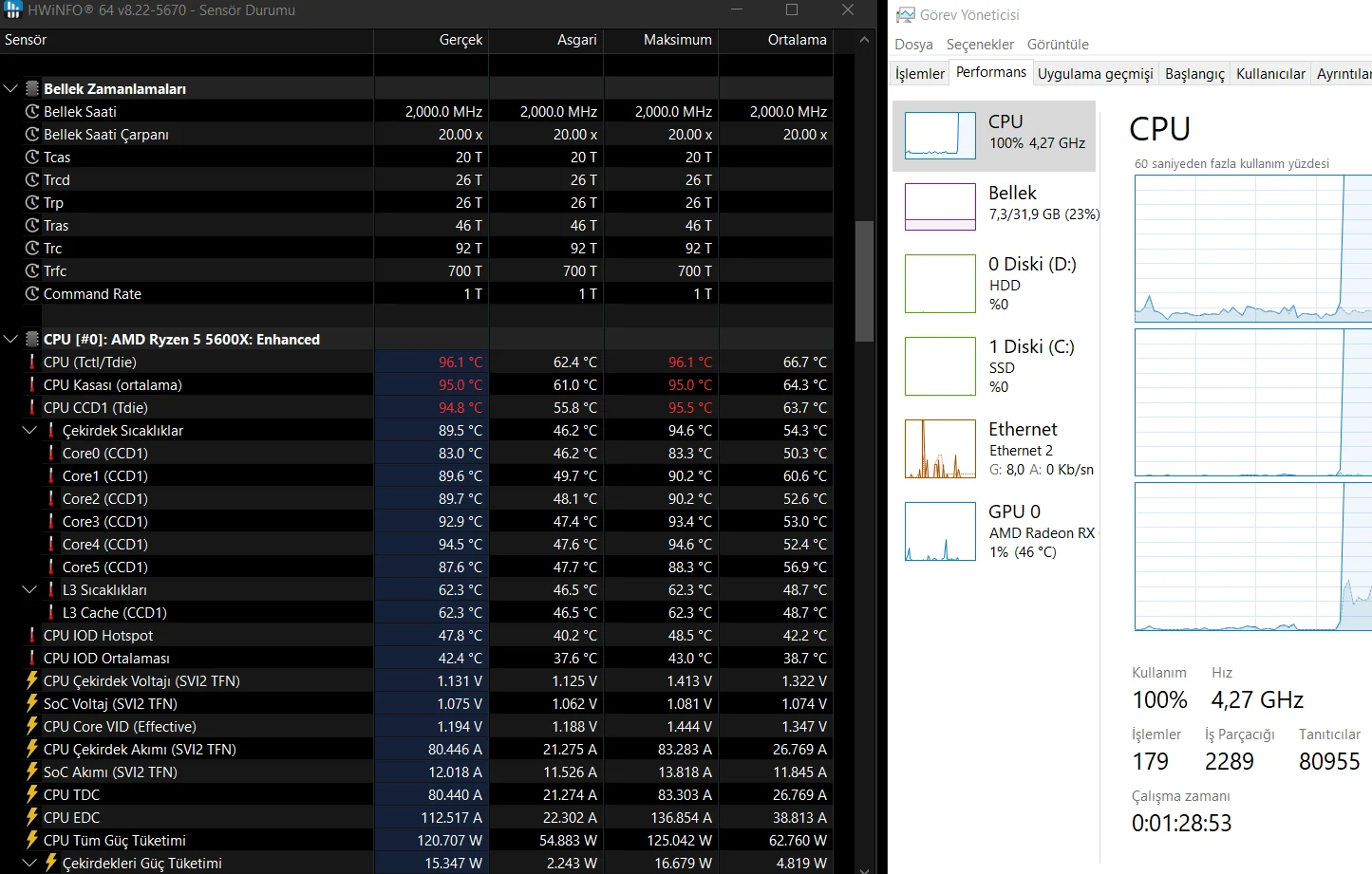Click lightning icon beside SoC Akımı
Image resolution: width=1372 pixels, height=874 pixels.
click(31, 772)
